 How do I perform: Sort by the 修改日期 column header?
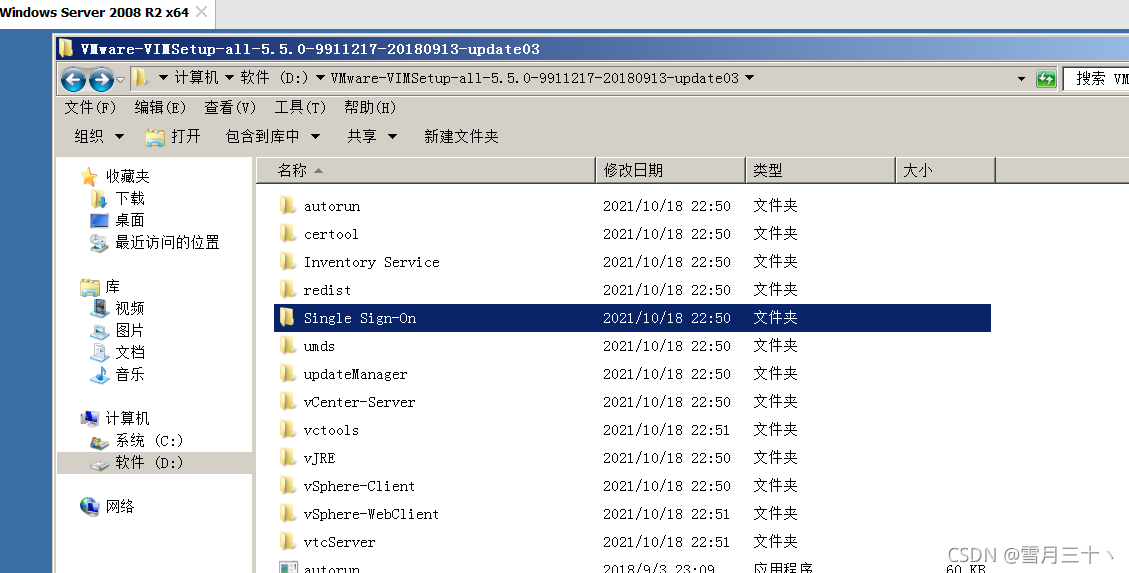pos(671,171)
